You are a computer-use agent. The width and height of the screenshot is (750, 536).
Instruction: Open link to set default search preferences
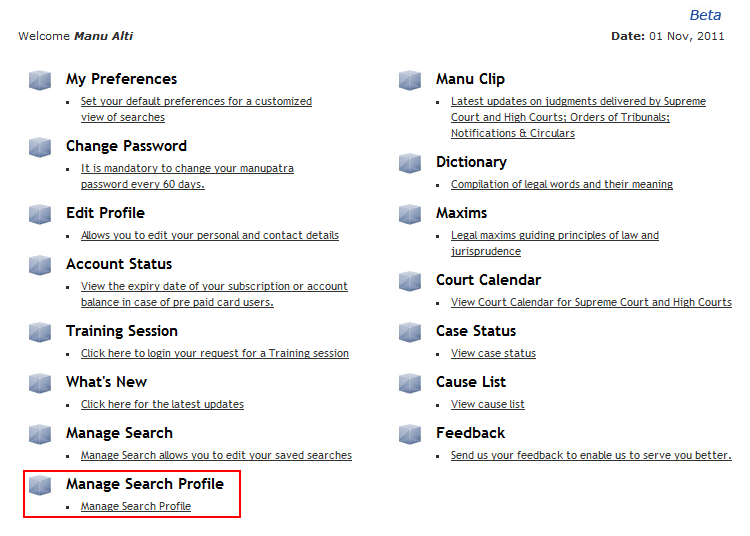[x=196, y=109]
